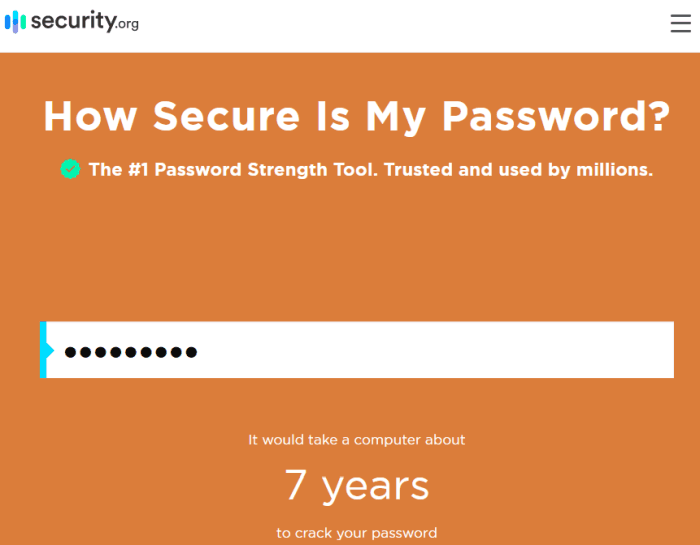
Task: Click the "to crack your password" text
Action: click(x=356, y=533)
